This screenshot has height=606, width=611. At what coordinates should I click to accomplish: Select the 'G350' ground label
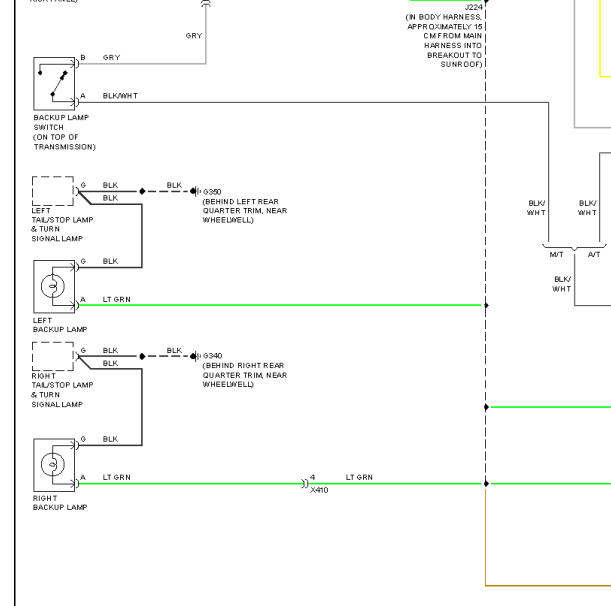[212, 192]
